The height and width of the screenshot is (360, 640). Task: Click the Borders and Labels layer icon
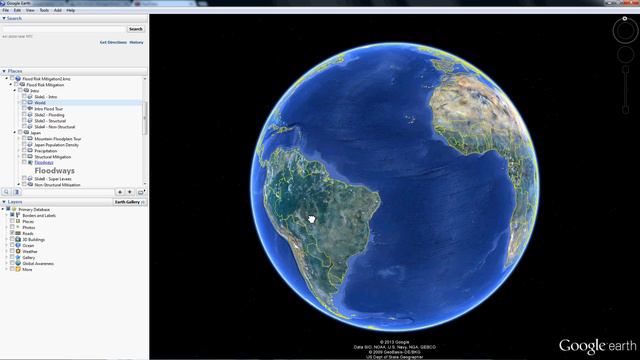coord(18,215)
